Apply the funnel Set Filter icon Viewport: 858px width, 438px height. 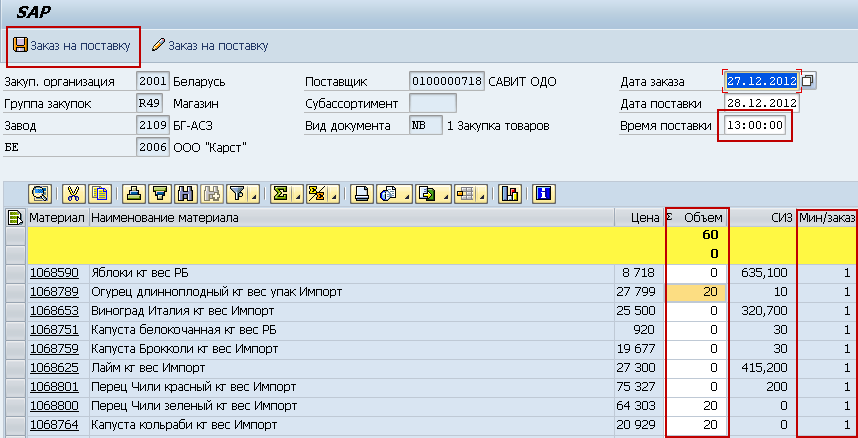(x=236, y=193)
